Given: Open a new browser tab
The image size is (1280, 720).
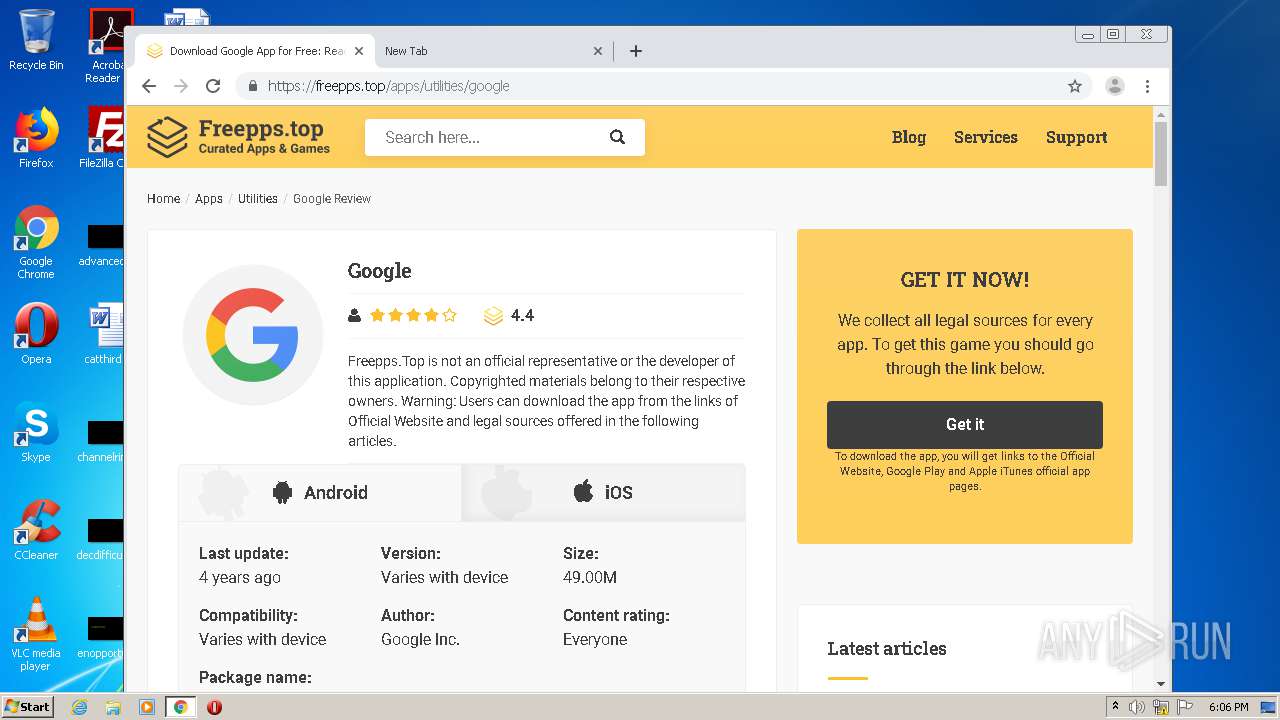Looking at the screenshot, I should (x=636, y=51).
